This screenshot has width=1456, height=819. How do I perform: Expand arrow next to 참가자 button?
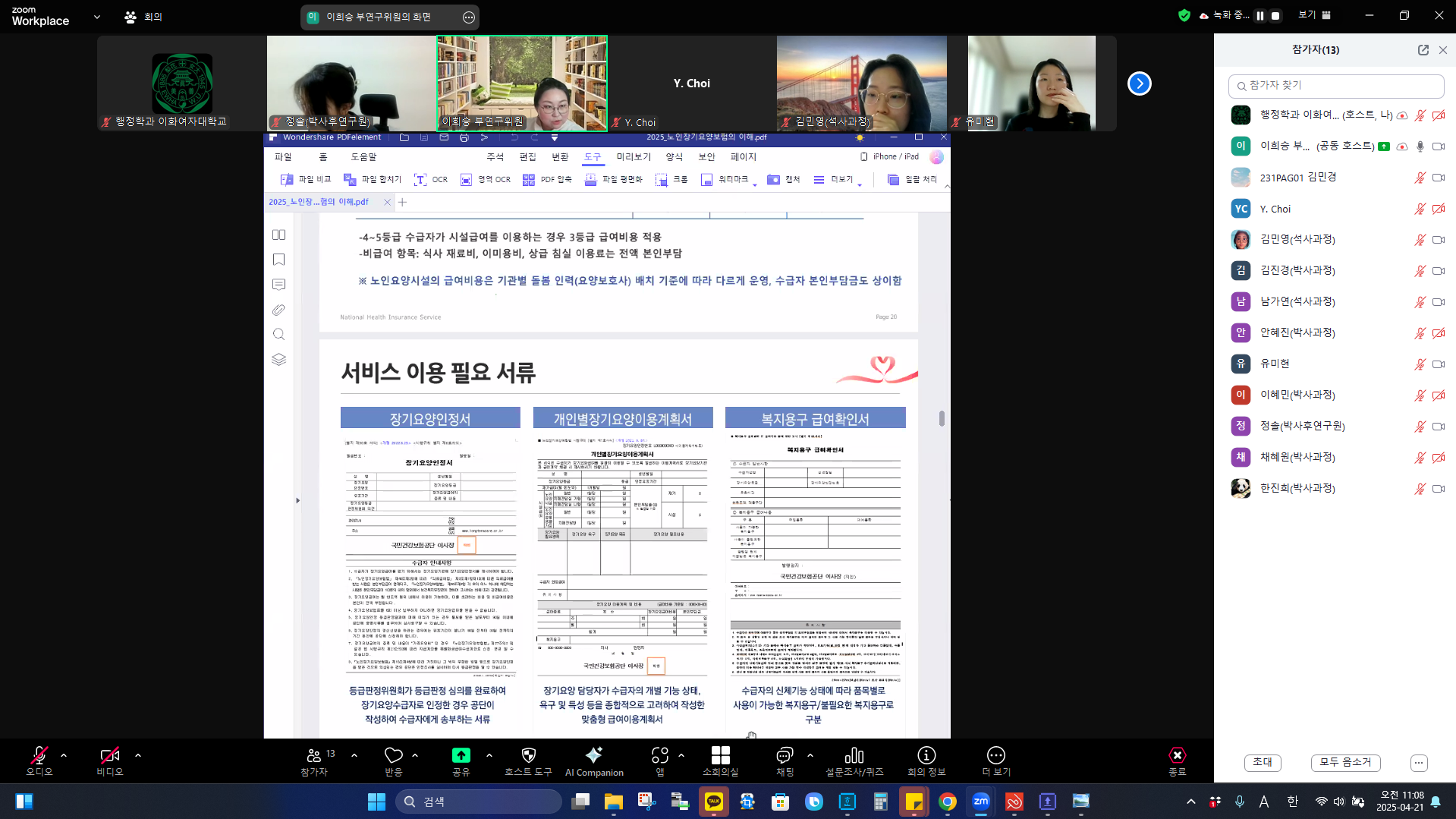click(x=354, y=755)
